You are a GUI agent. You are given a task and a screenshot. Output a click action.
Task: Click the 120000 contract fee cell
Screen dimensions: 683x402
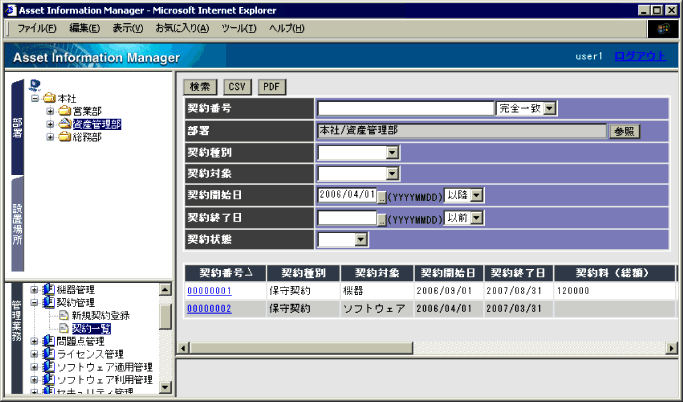[614, 291]
